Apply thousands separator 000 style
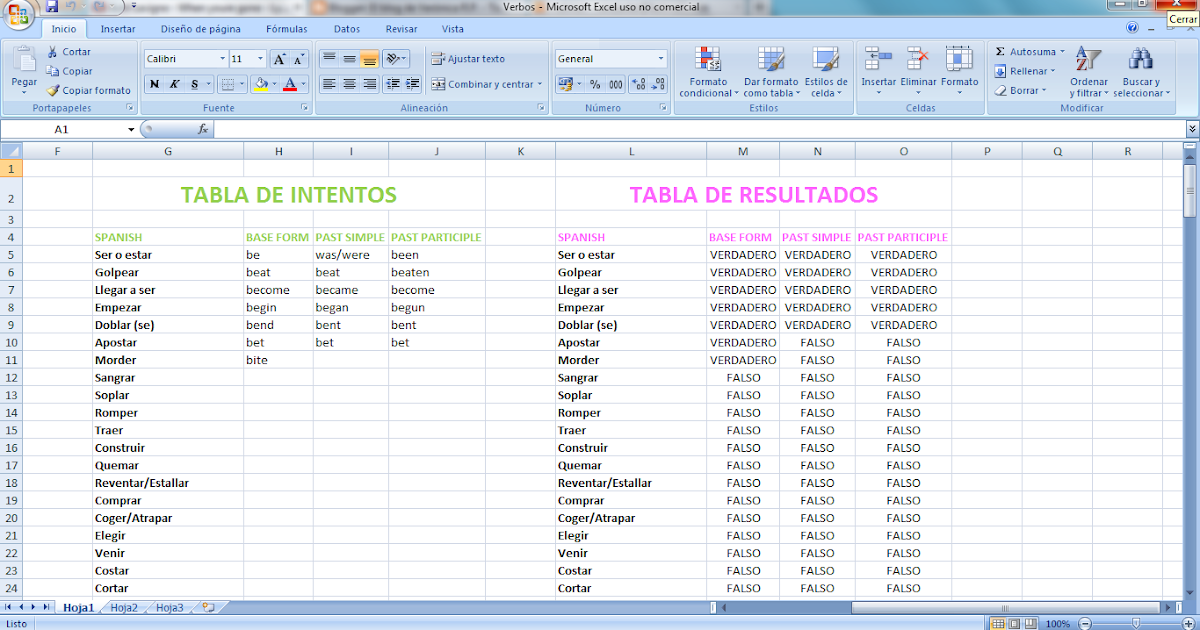Viewport: 1200px width, 630px height. 615,84
